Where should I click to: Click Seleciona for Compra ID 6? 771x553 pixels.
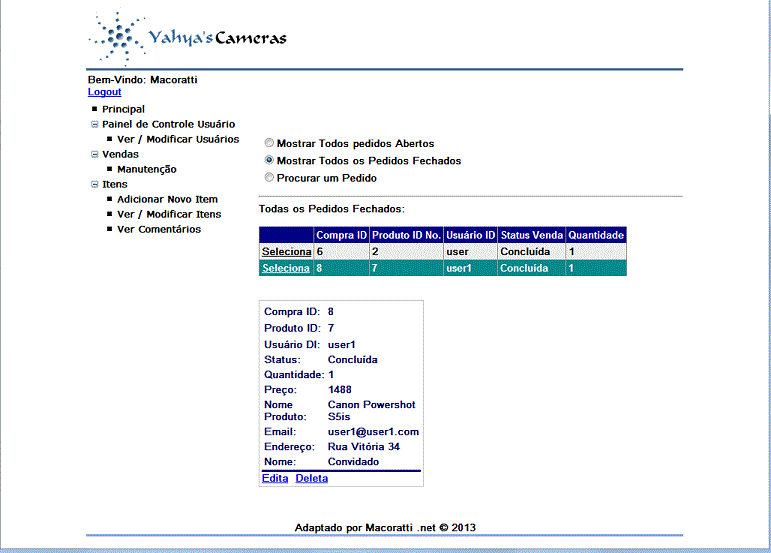coord(285,252)
